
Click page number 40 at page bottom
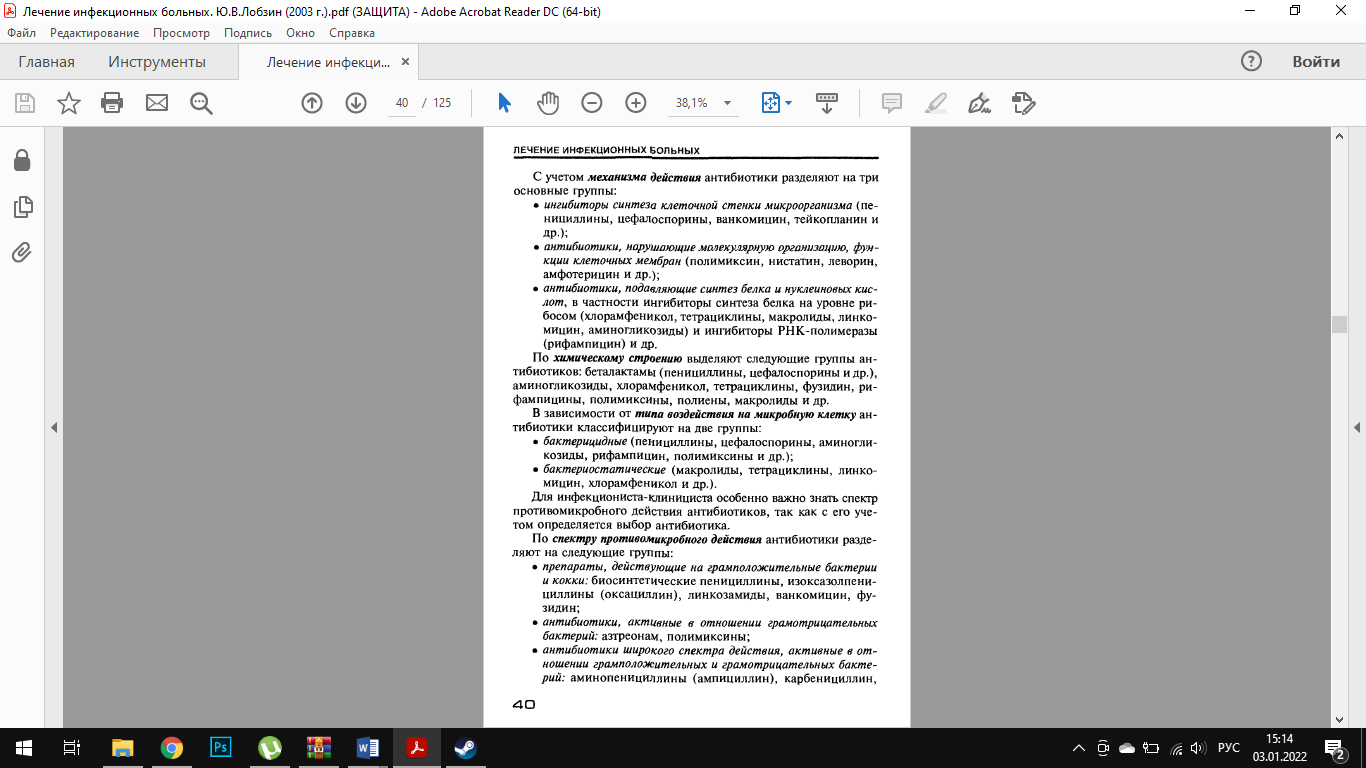(524, 704)
